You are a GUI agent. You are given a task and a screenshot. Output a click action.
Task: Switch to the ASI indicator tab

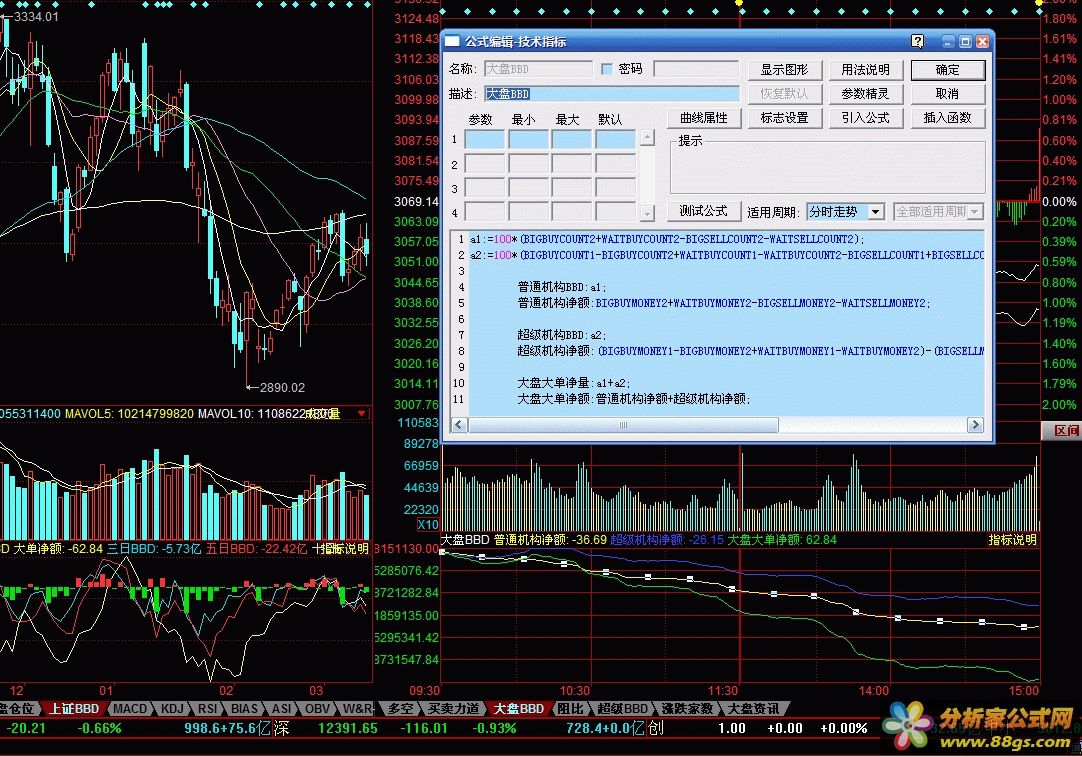[281, 709]
